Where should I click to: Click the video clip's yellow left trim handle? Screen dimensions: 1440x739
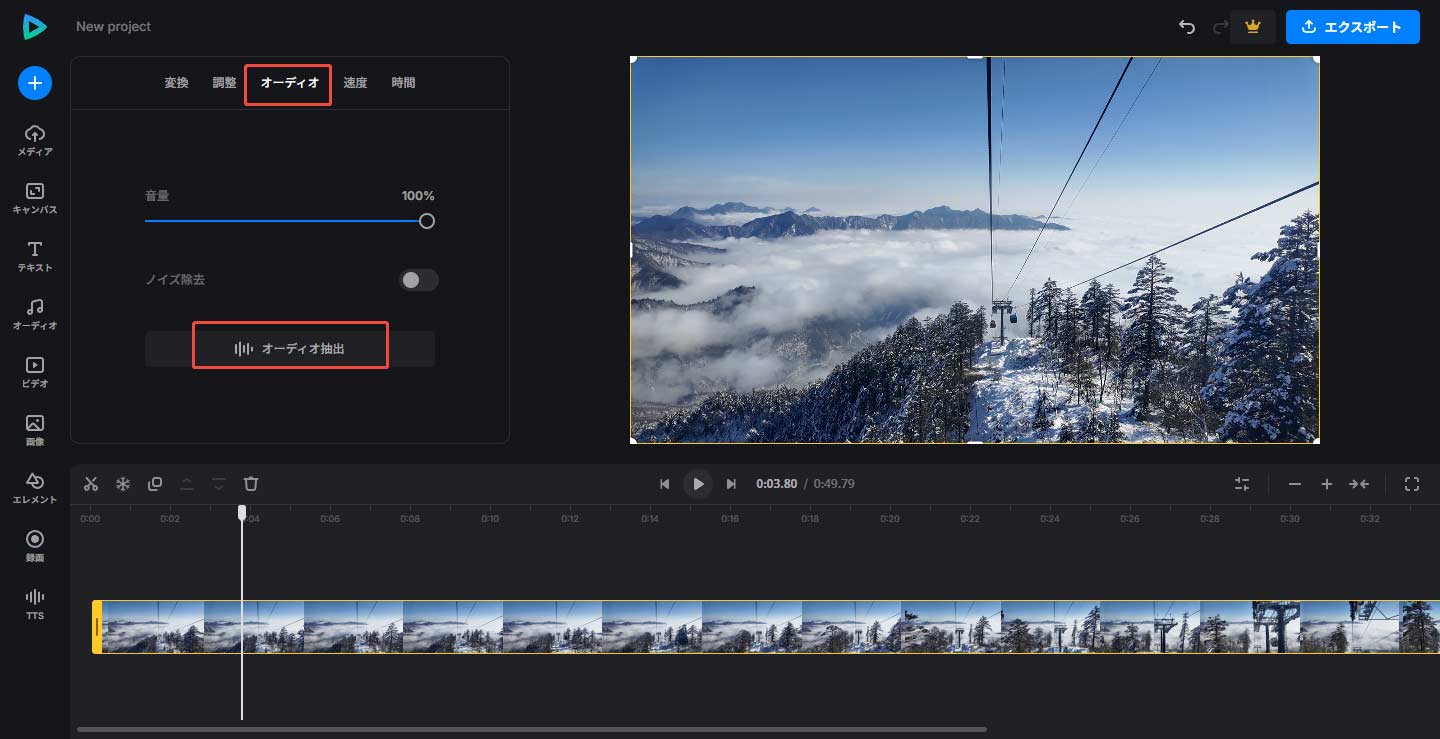(97, 627)
